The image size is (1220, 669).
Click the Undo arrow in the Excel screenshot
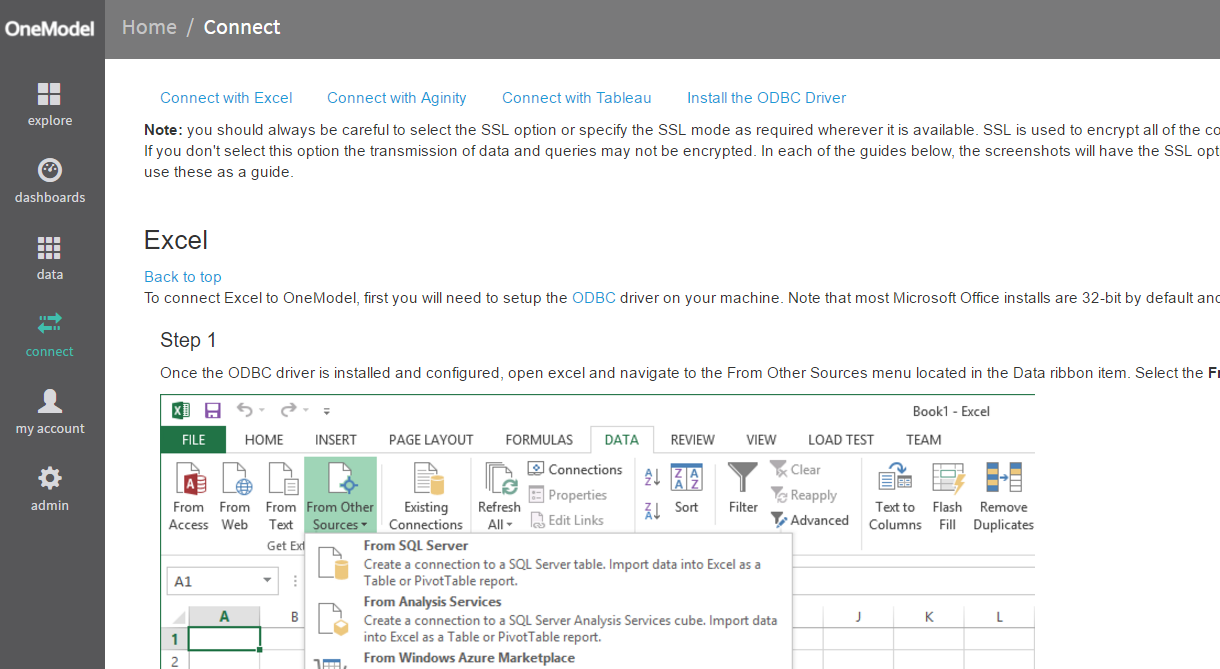245,410
